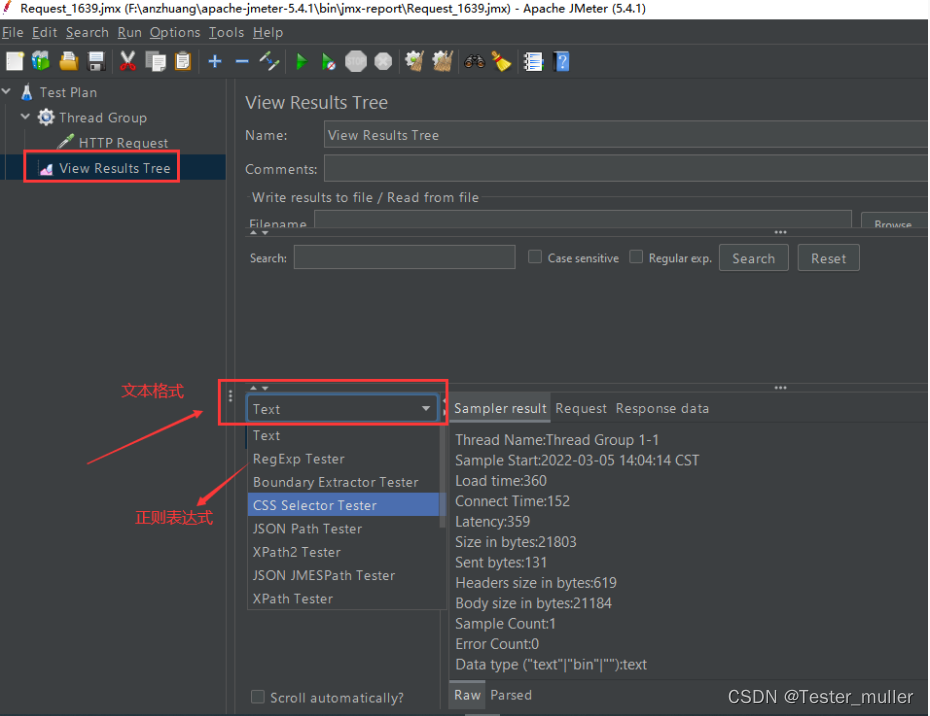This screenshot has height=716, width=930.
Task: Click the Search text field
Action: coord(405,257)
